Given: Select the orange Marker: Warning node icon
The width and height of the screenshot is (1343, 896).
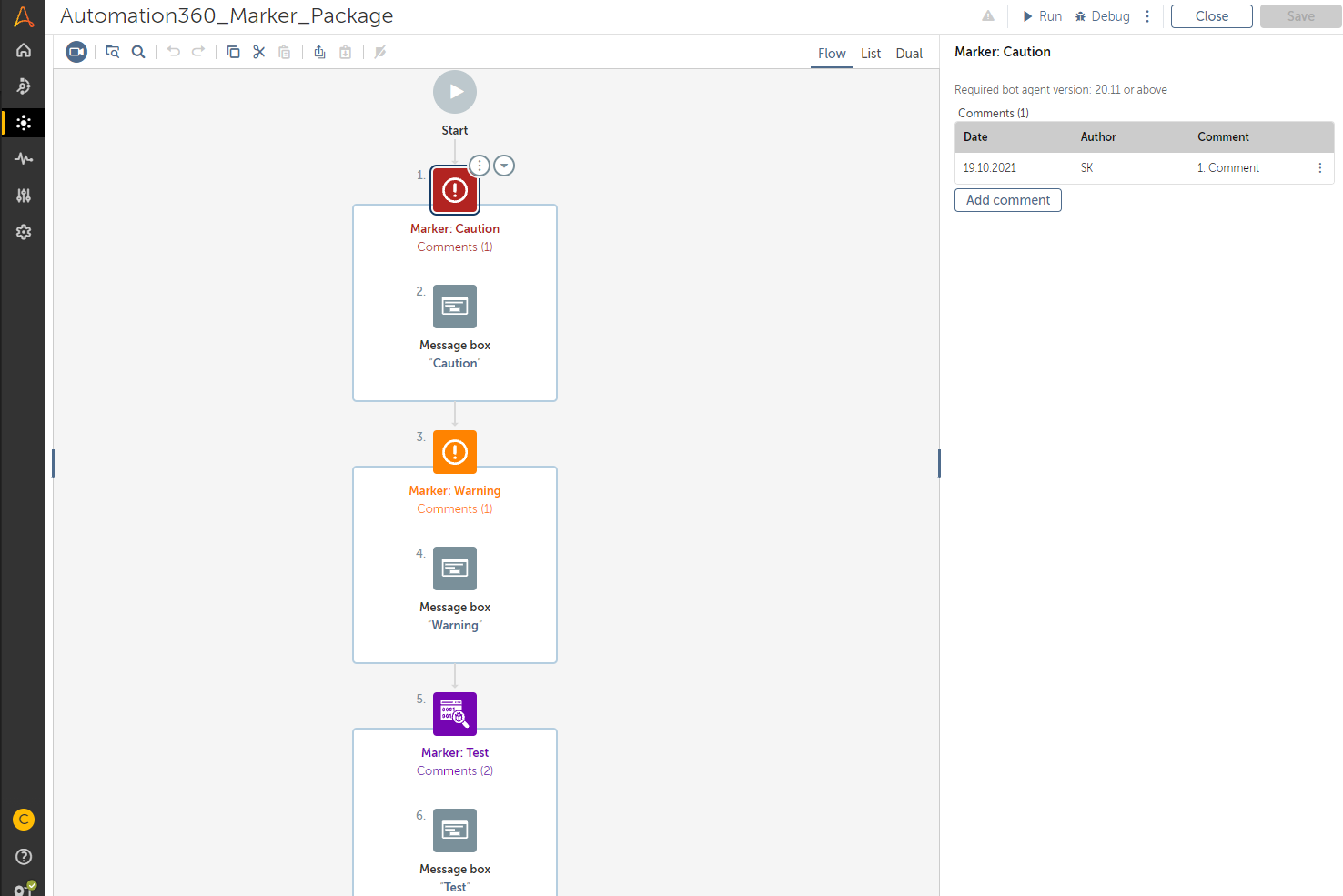Looking at the screenshot, I should click(455, 452).
